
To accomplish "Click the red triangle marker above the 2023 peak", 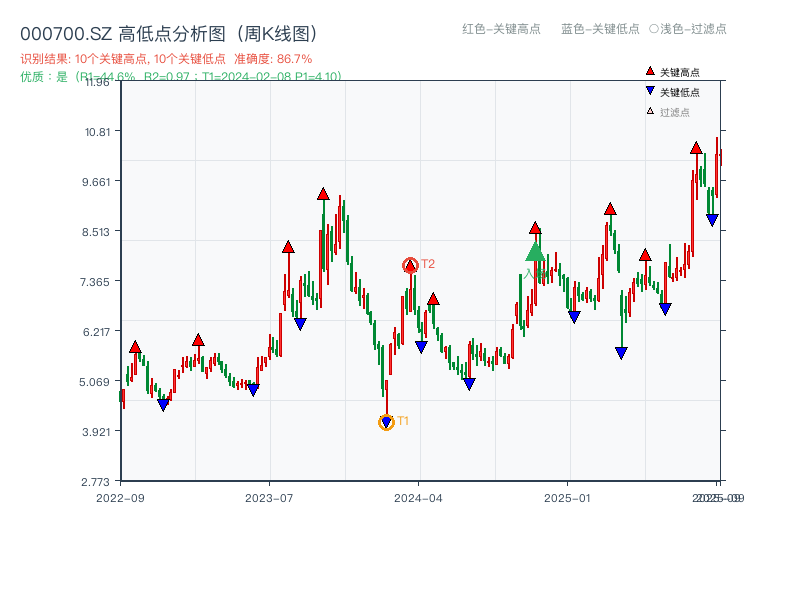I will (x=323, y=196).
